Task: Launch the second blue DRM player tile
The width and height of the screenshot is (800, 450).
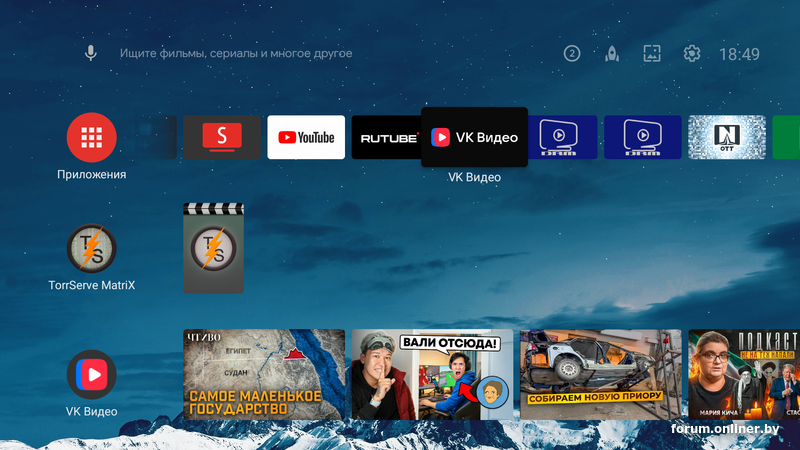Action: click(643, 137)
